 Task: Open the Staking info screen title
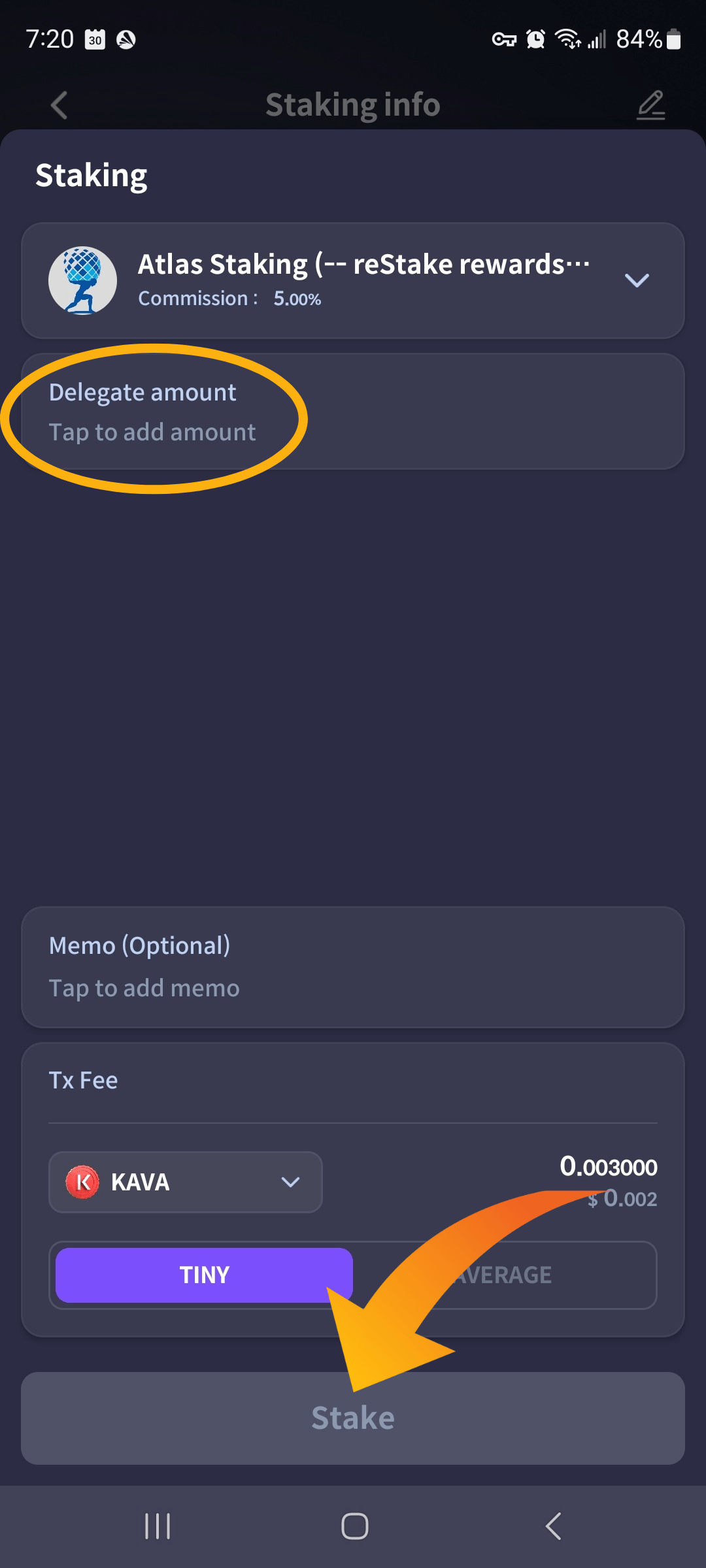pos(353,105)
